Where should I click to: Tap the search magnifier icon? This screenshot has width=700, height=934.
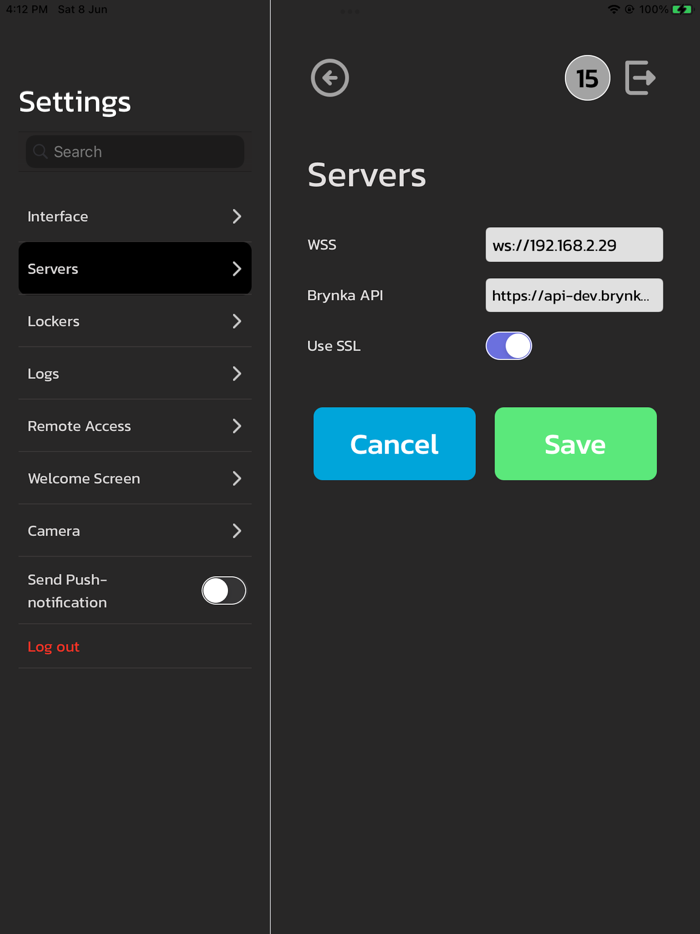[41, 151]
